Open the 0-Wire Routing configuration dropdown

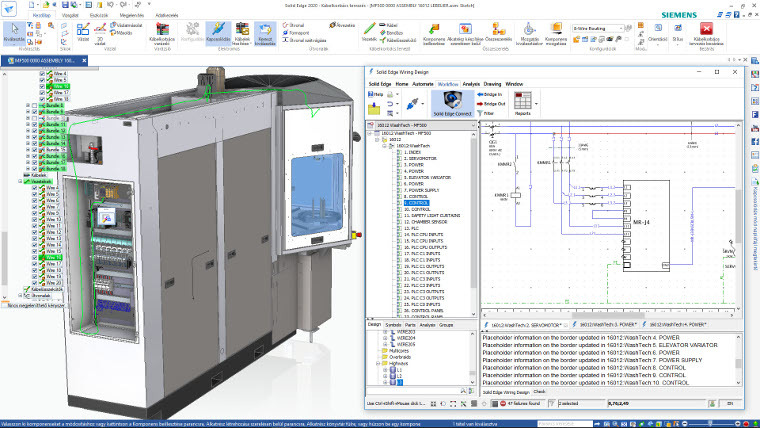click(x=620, y=29)
